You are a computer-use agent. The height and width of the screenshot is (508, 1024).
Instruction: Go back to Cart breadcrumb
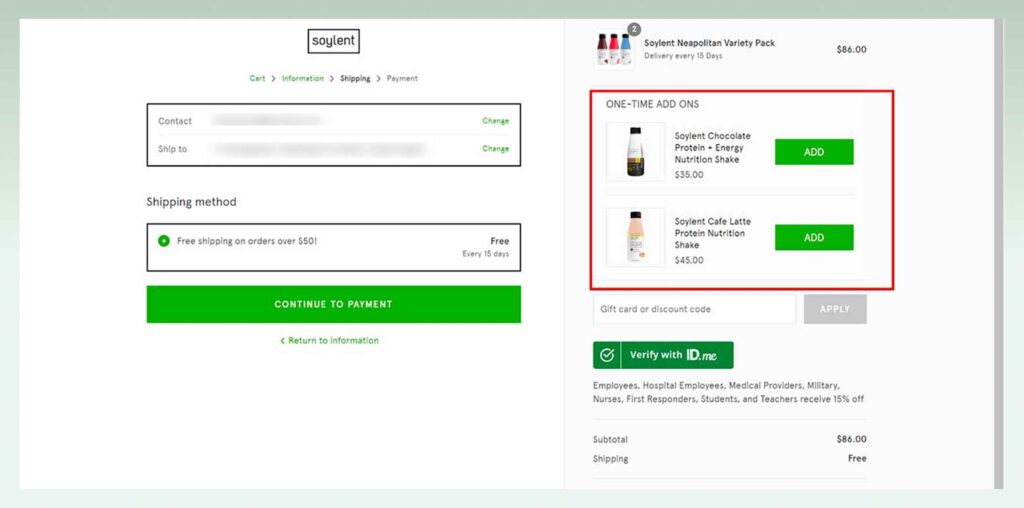pyautogui.click(x=257, y=78)
